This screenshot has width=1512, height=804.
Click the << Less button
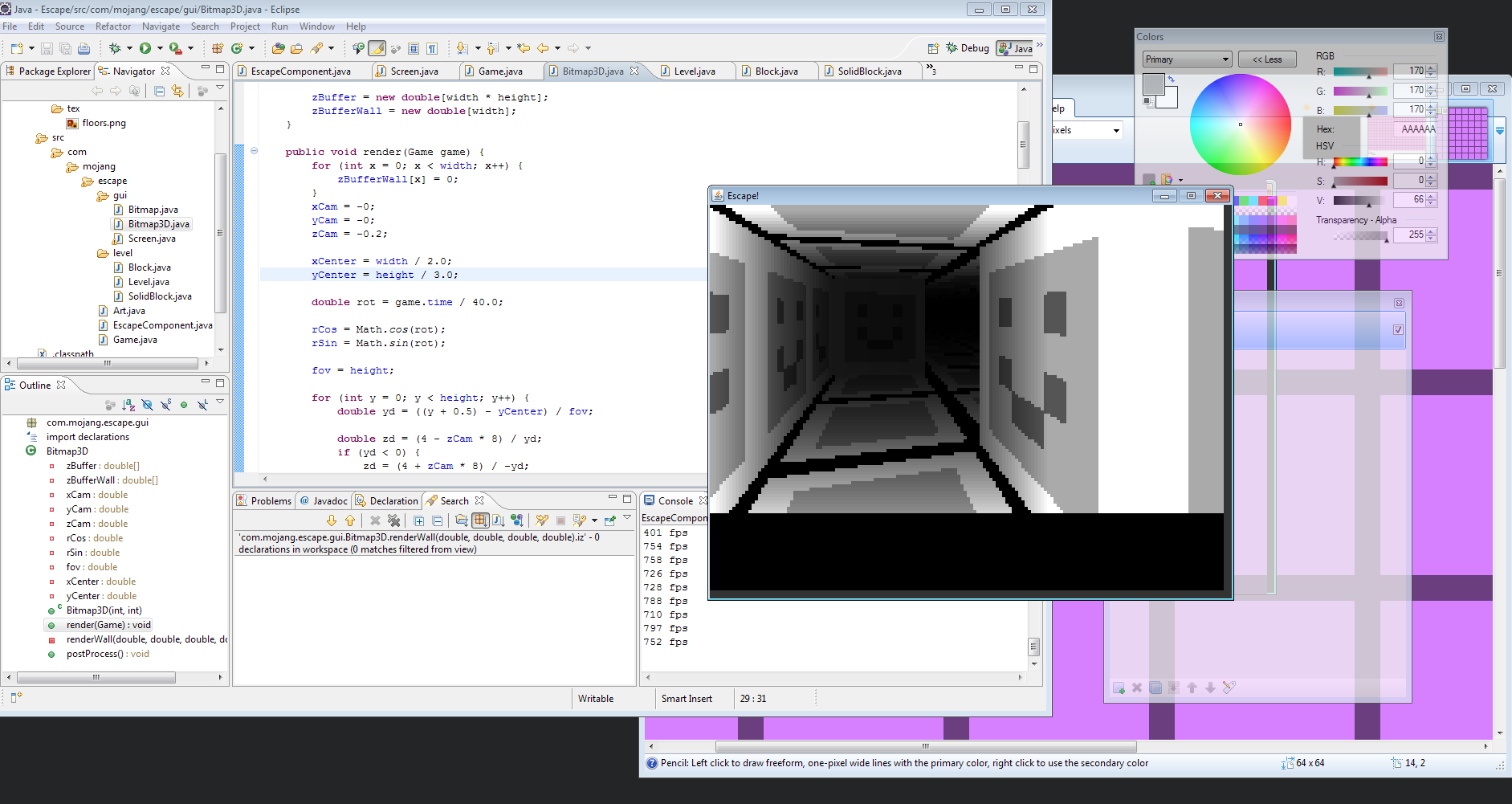(x=1266, y=59)
